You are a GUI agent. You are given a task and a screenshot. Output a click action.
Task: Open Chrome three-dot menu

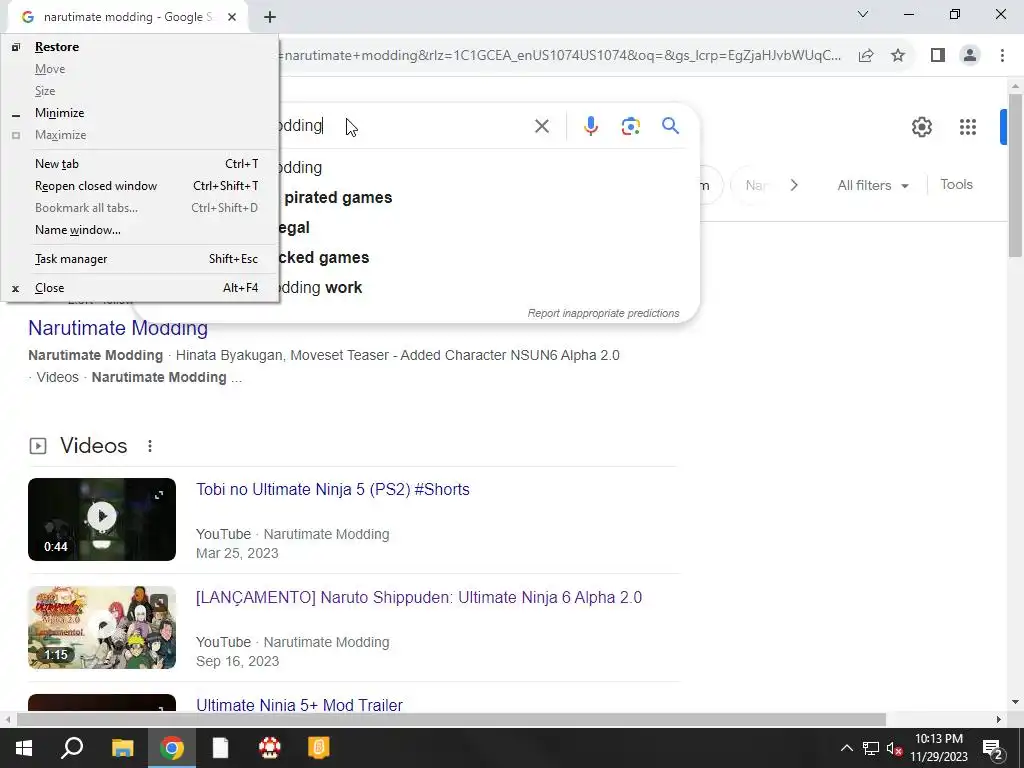point(1002,56)
